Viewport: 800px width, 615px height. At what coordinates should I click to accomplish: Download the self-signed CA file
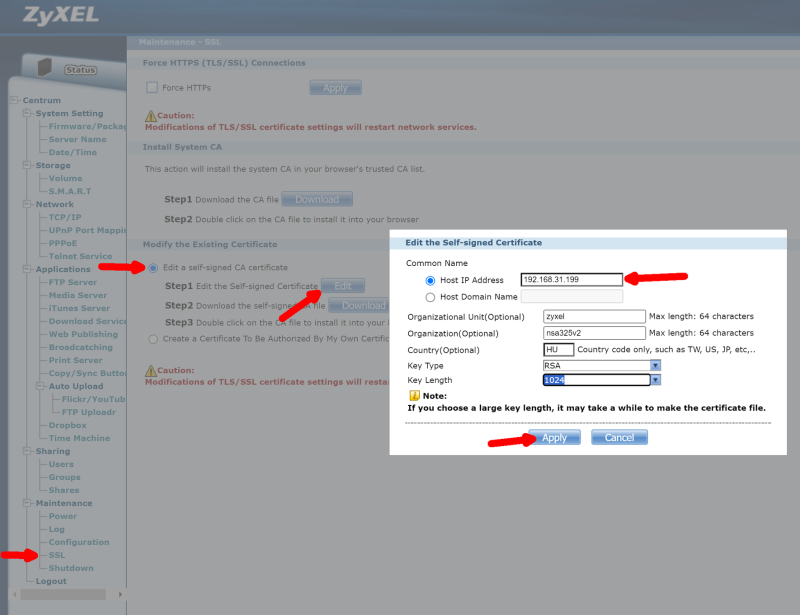[359, 306]
